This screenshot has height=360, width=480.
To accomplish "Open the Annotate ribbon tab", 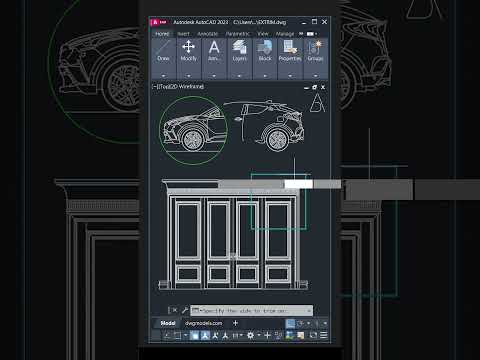I will coord(207,34).
